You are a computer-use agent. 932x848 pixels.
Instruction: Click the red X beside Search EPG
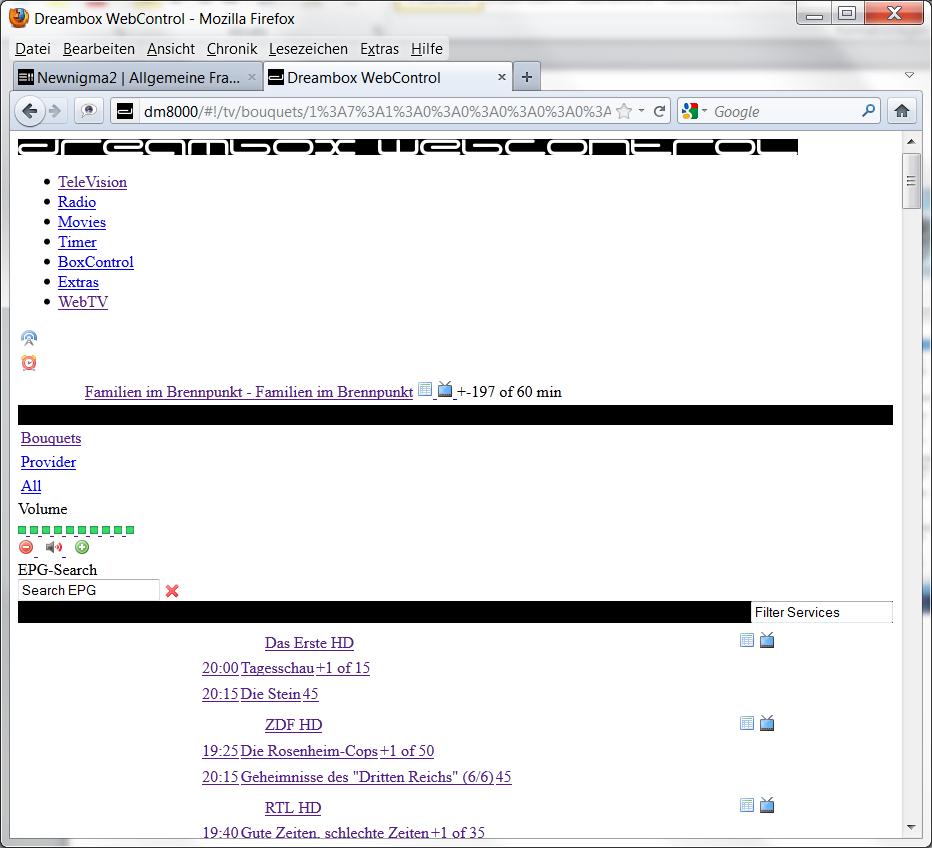point(172,591)
